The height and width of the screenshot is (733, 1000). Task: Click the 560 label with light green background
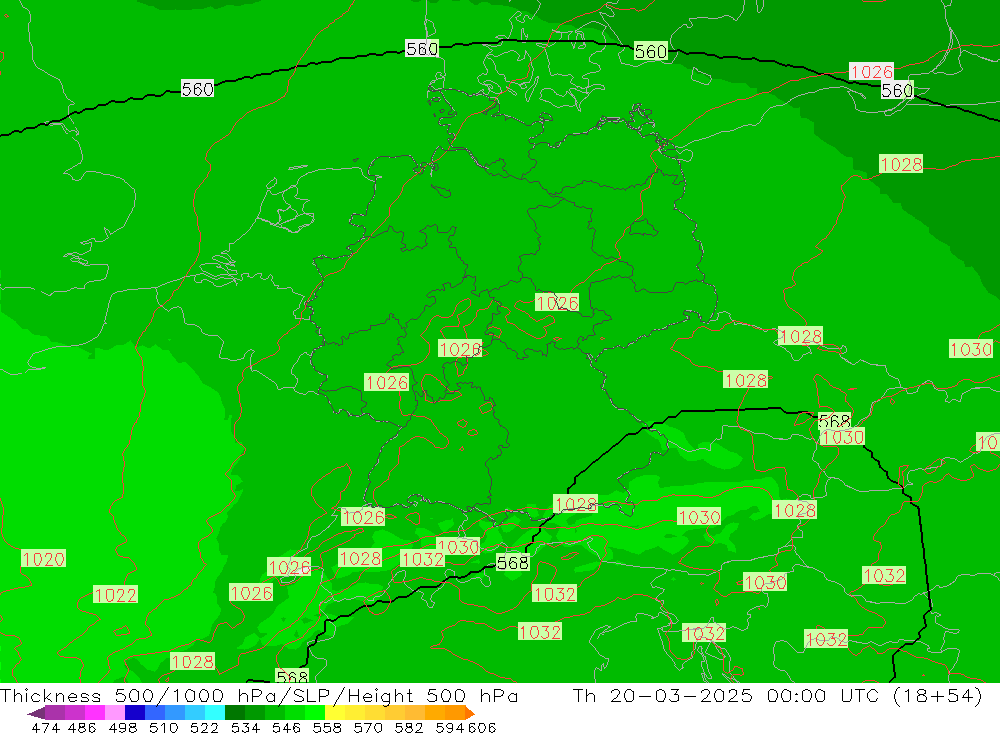coord(651,51)
